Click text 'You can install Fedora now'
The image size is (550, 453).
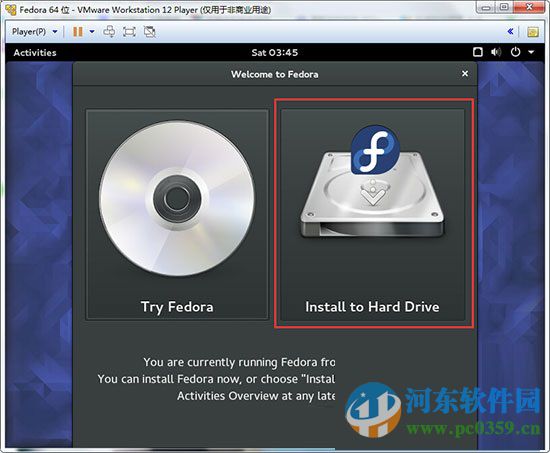pos(169,379)
